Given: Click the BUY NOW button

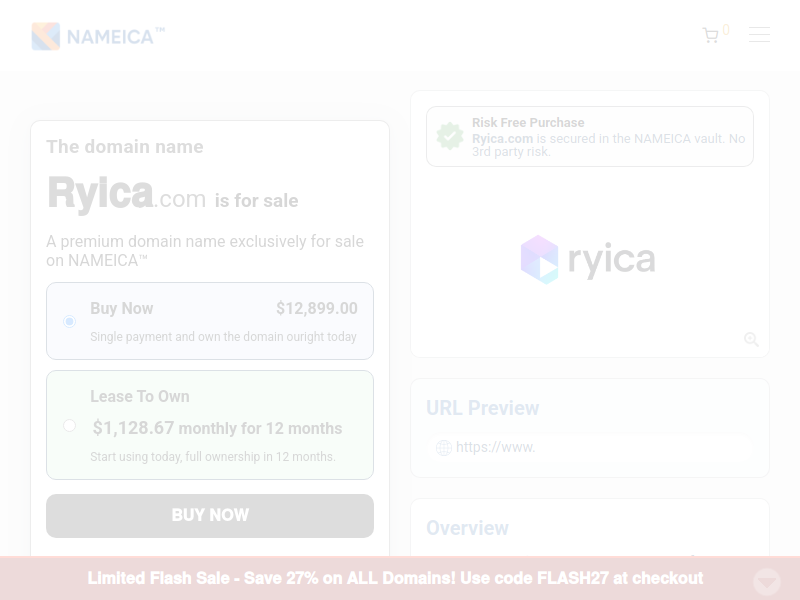Looking at the screenshot, I should point(210,516).
